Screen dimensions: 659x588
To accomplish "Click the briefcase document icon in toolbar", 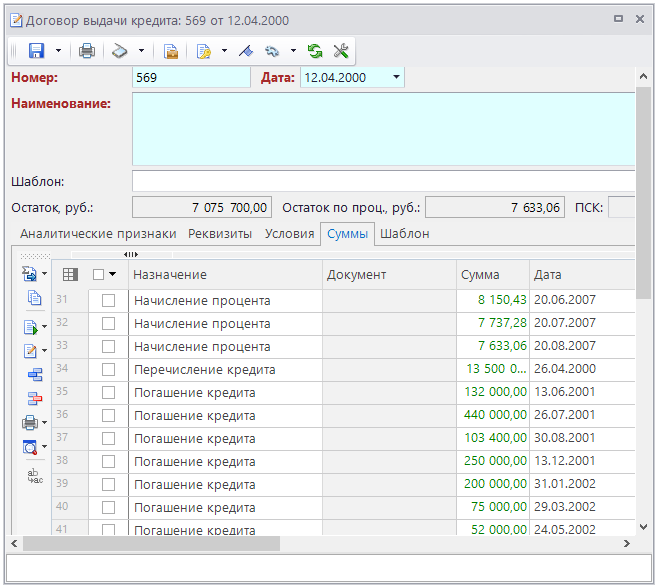I will click(x=171, y=50).
